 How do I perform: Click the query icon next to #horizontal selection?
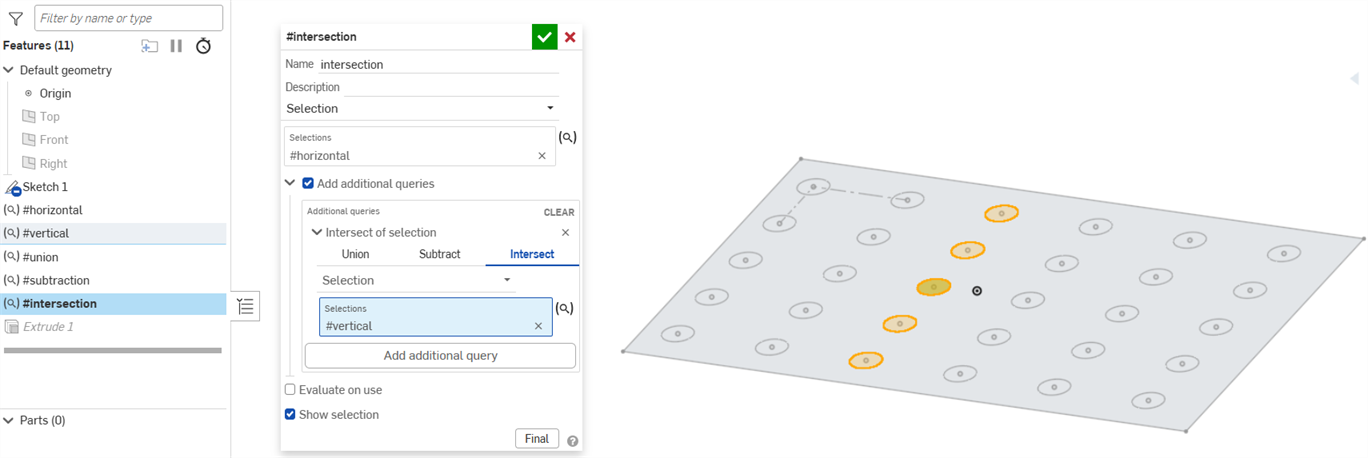click(567, 138)
